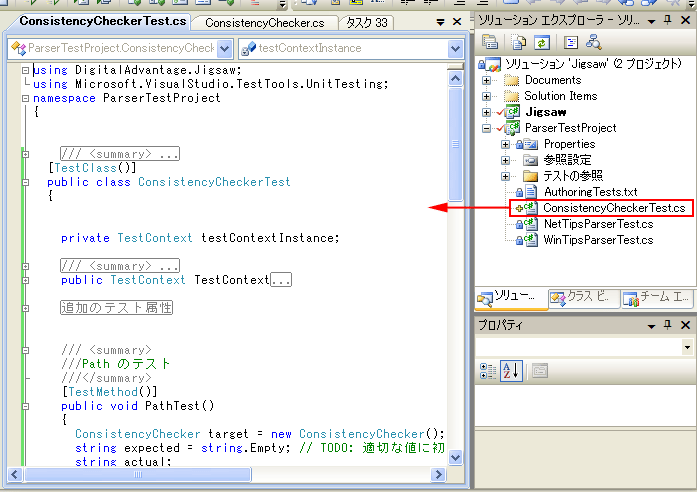Select WinTipsParserTest.cs in the tree
697x492 pixels.
[x=598, y=240]
